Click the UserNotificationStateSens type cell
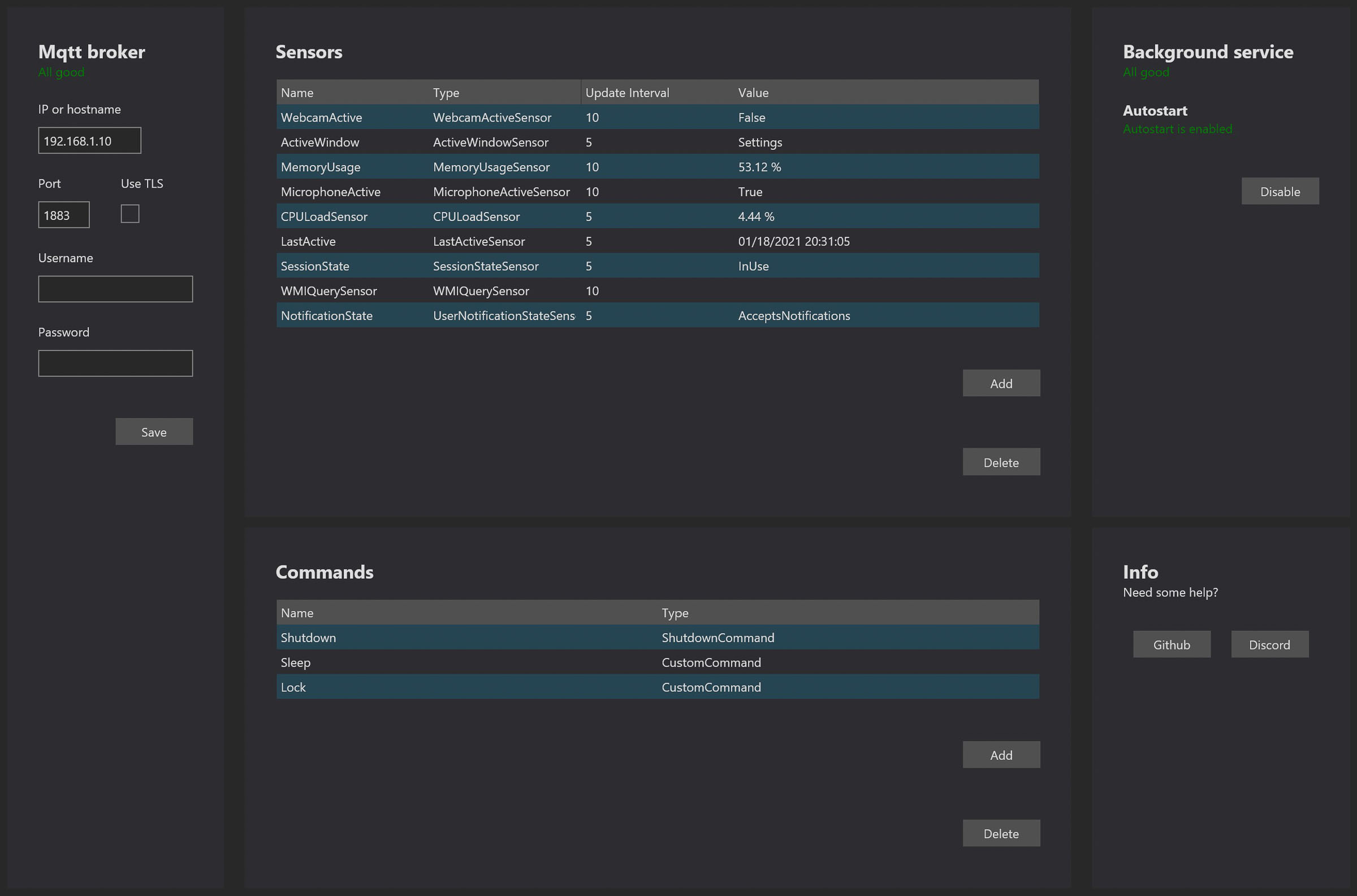Screen dimensions: 1357x896 505,315
